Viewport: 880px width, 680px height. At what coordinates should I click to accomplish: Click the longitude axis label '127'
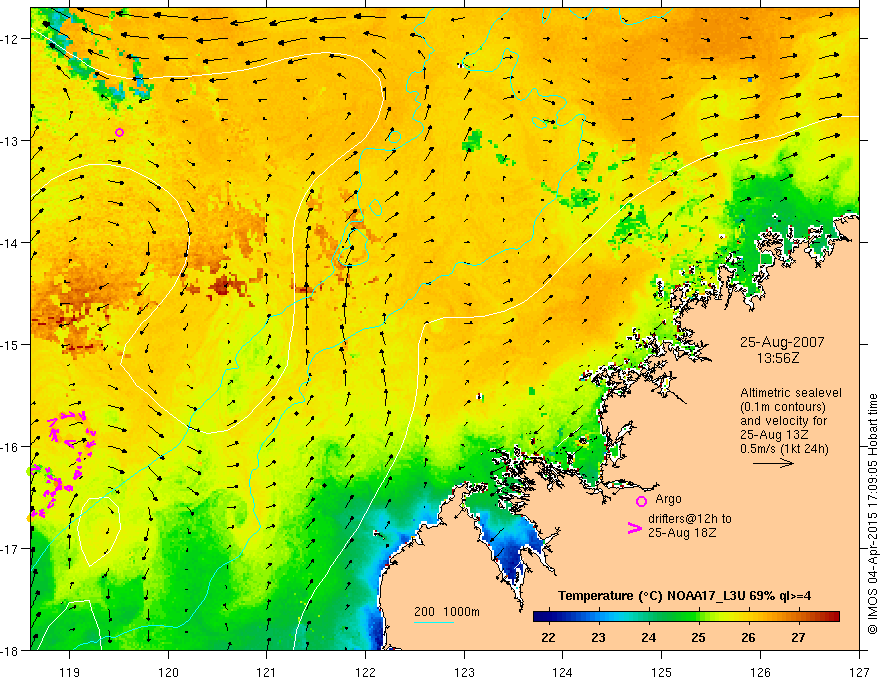click(x=859, y=672)
